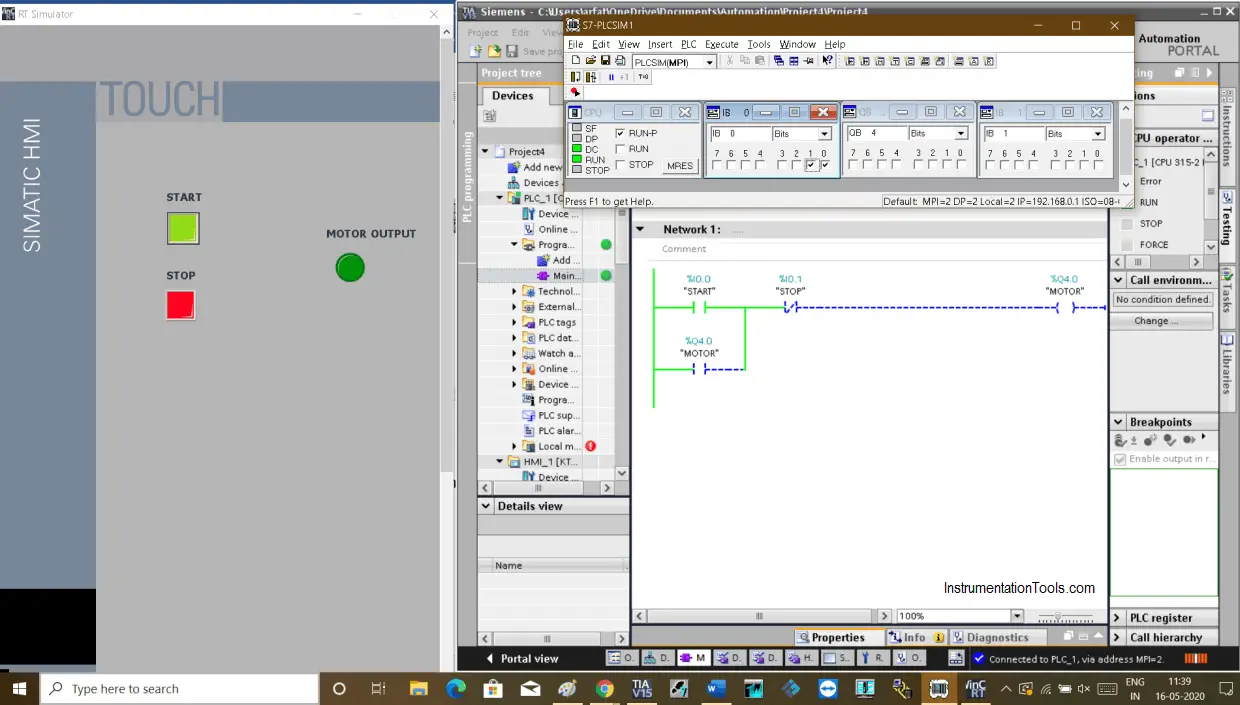The height and width of the screenshot is (705, 1240).
Task: Open the Microsoft Word taskbar icon
Action: 716,688
